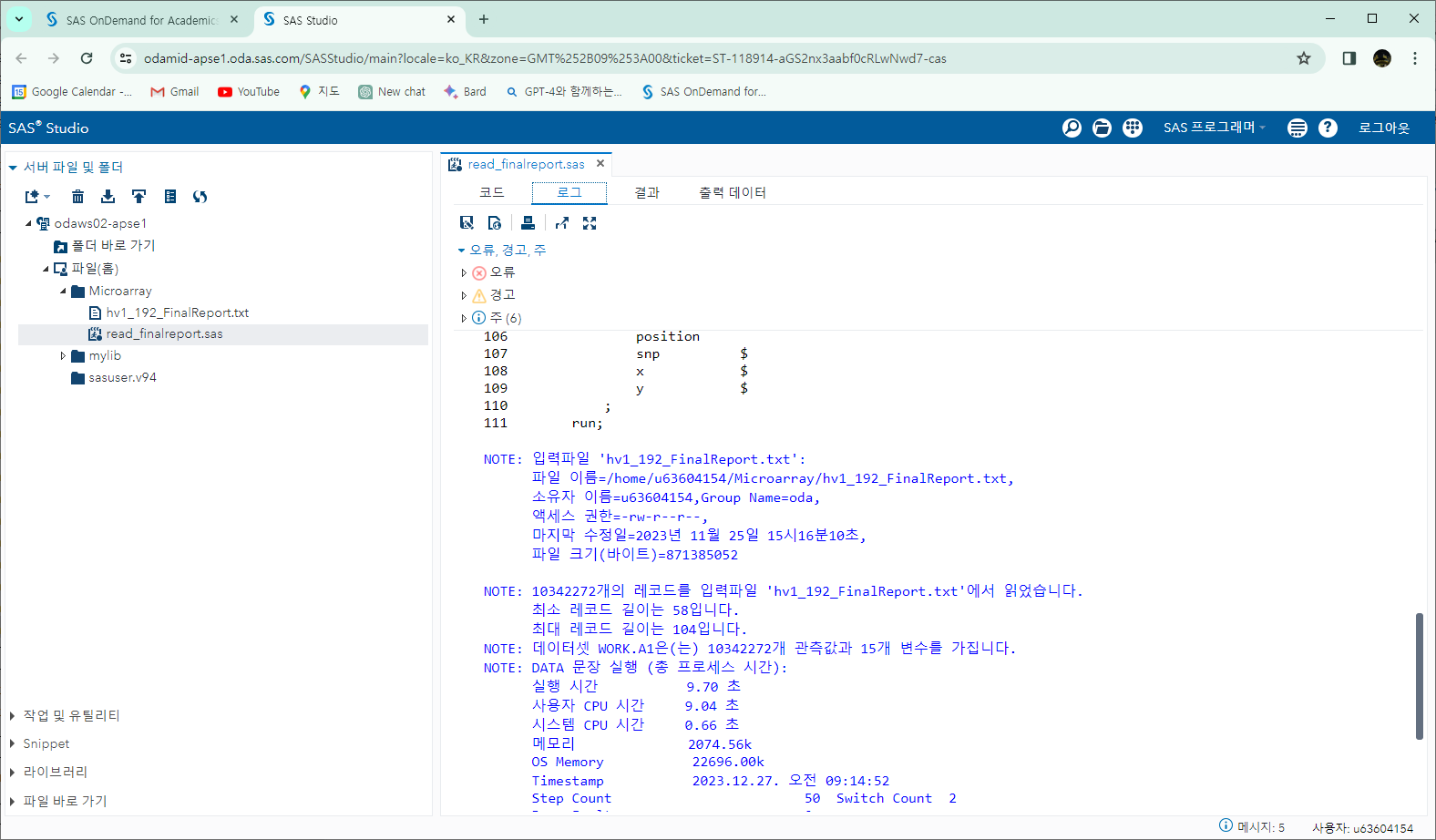The image size is (1436, 840).
Task: Click the Delete trash icon in file pane
Action: click(77, 196)
